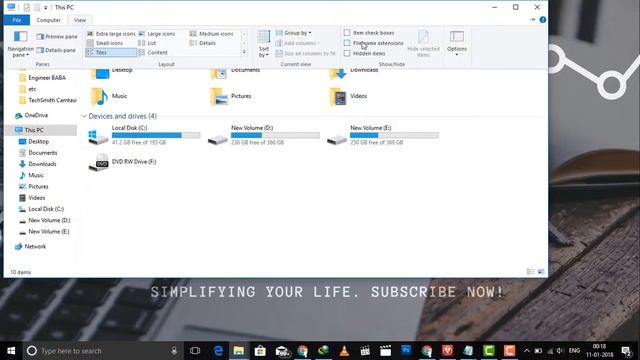Open the Navigation pane dropdown
The height and width of the screenshot is (360, 640).
[20, 44]
